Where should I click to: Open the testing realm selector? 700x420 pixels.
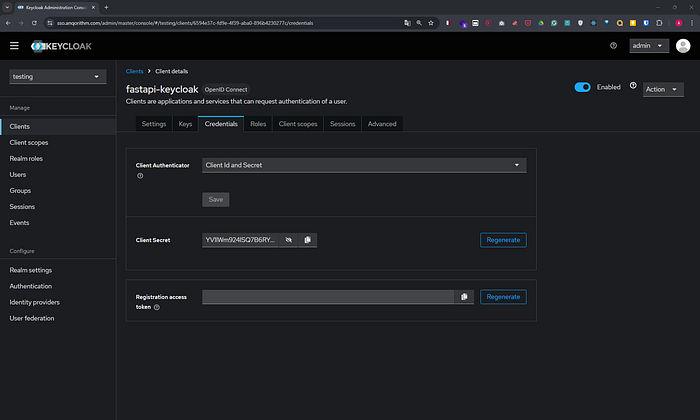point(58,76)
